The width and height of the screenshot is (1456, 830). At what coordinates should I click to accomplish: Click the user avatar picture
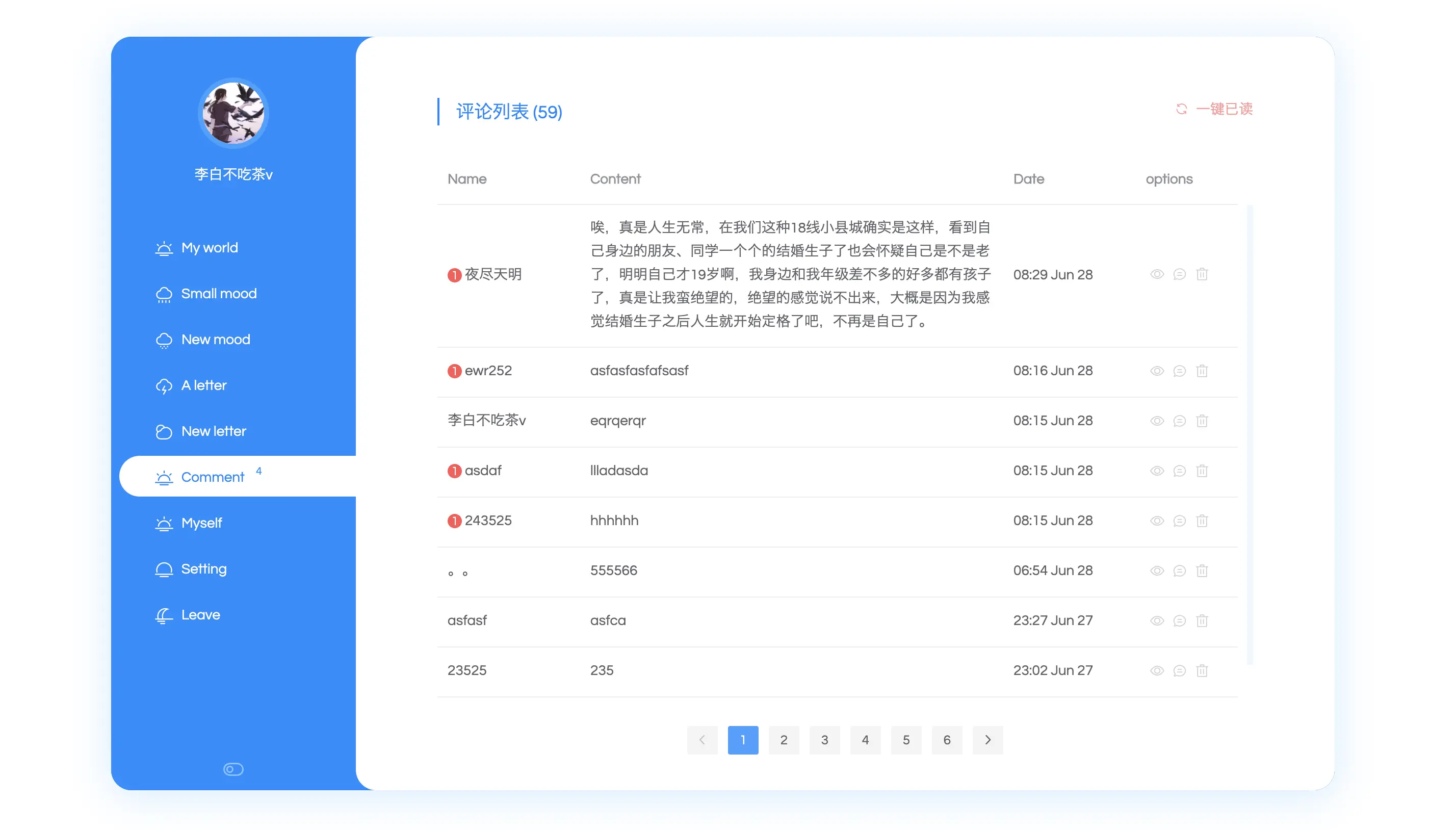click(233, 113)
